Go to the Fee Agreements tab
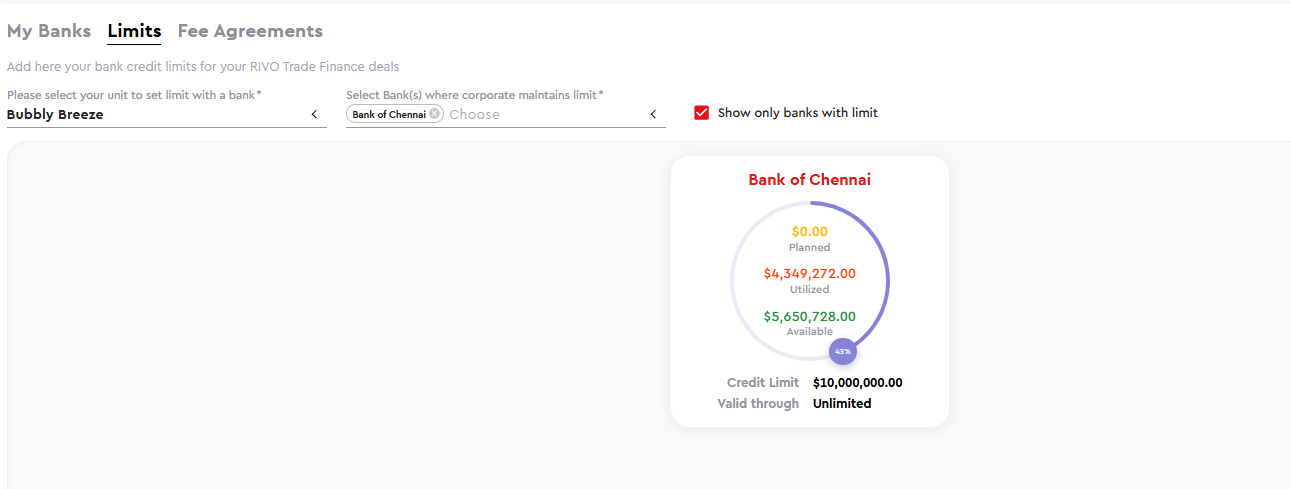Screen dimensions: 1291x489 (250, 31)
